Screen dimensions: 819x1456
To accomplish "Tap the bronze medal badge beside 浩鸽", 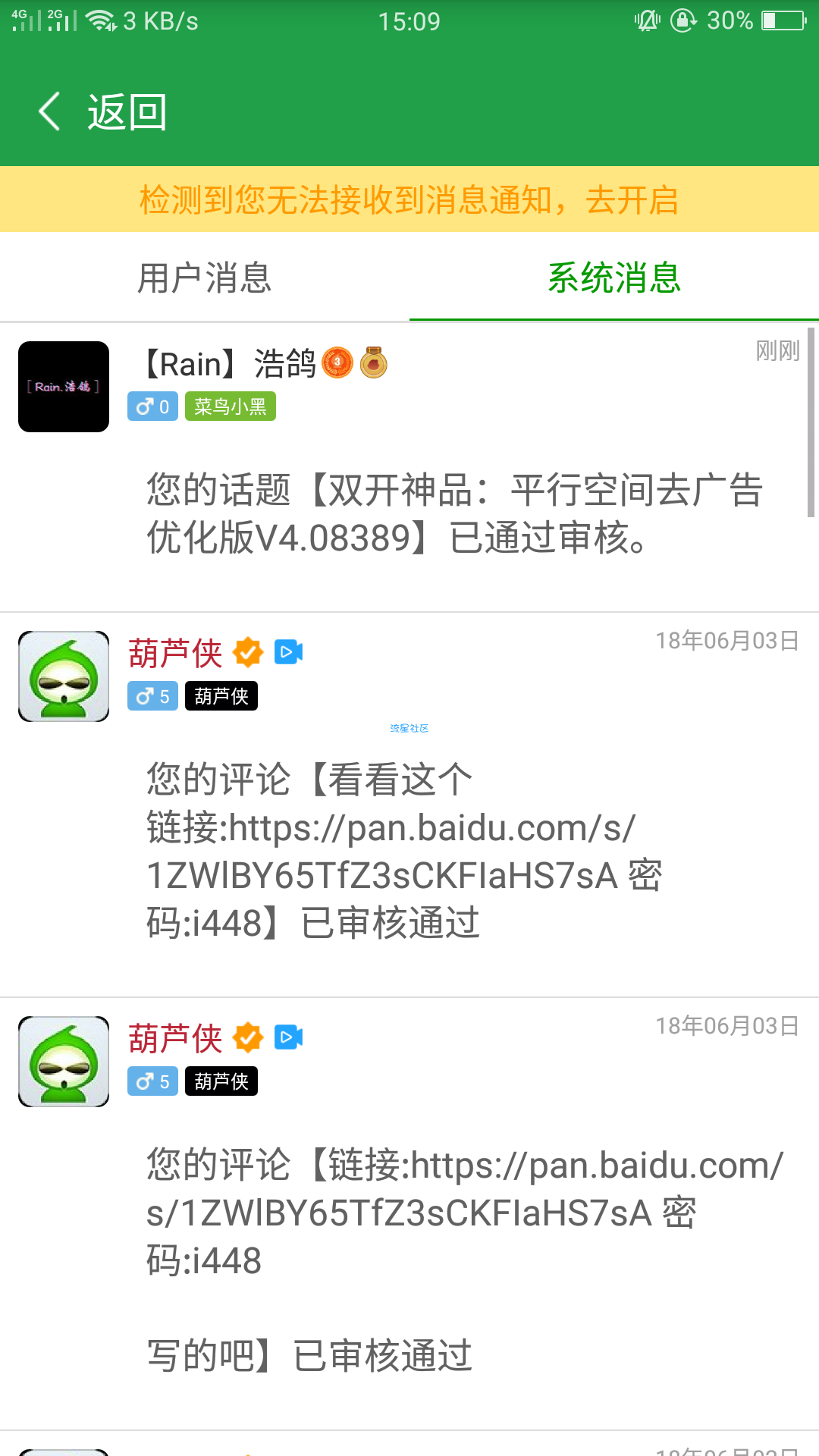I will (373, 362).
